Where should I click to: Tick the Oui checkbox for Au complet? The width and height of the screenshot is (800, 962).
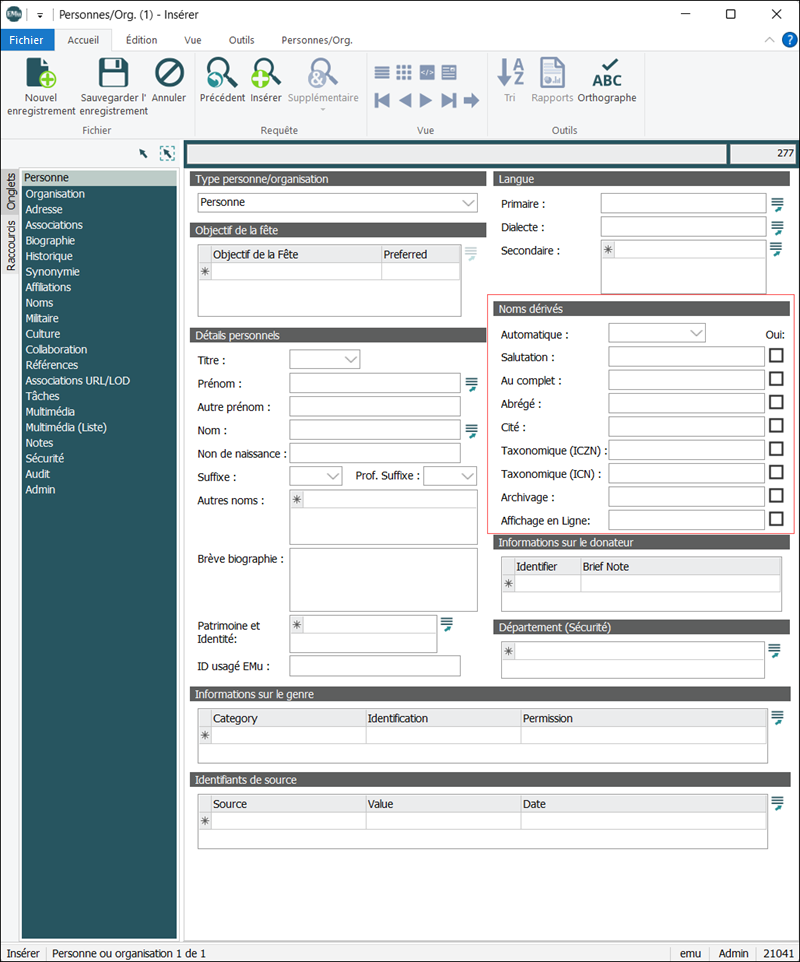click(776, 379)
